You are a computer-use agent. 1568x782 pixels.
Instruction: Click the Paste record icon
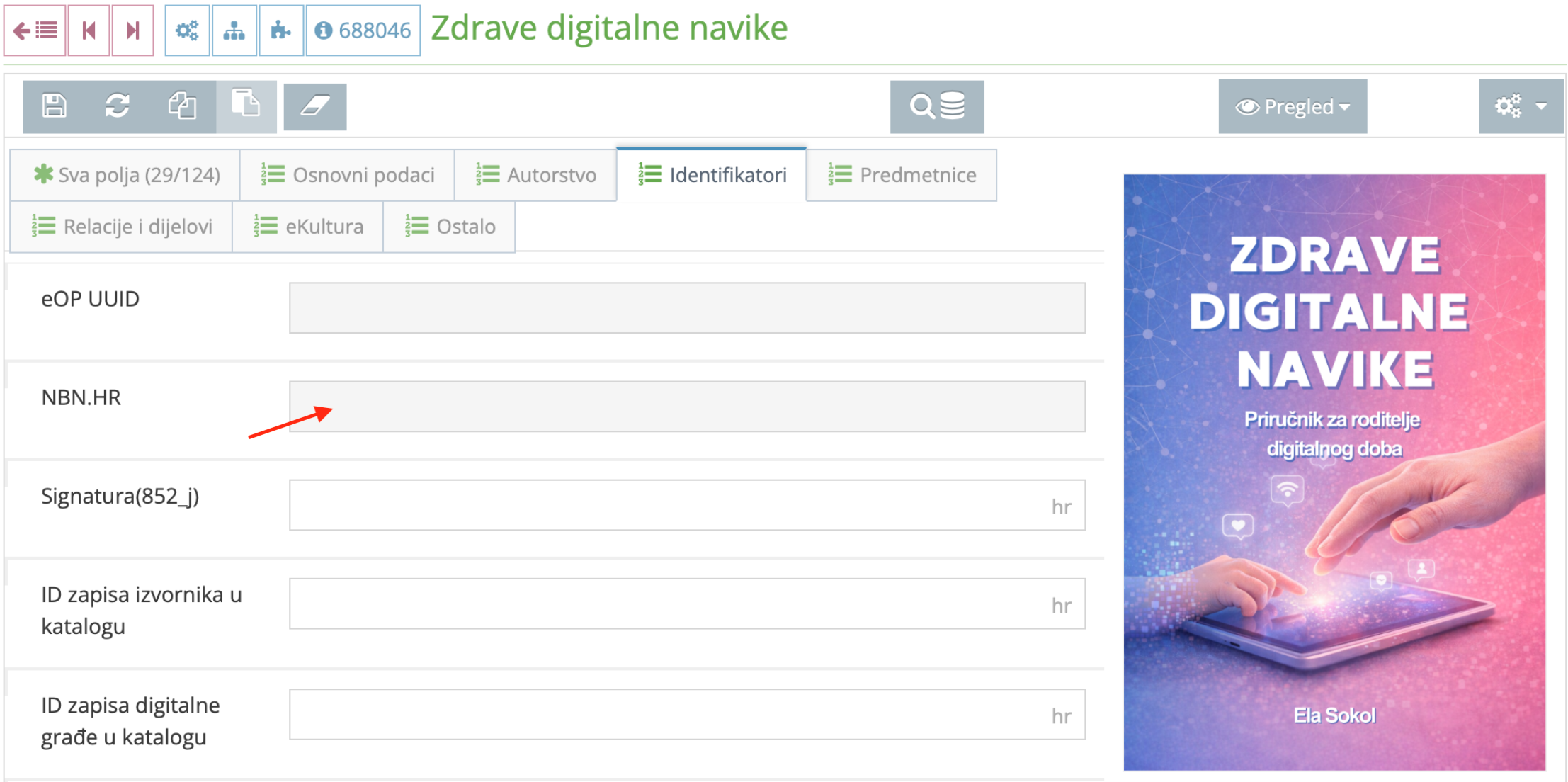[246, 106]
